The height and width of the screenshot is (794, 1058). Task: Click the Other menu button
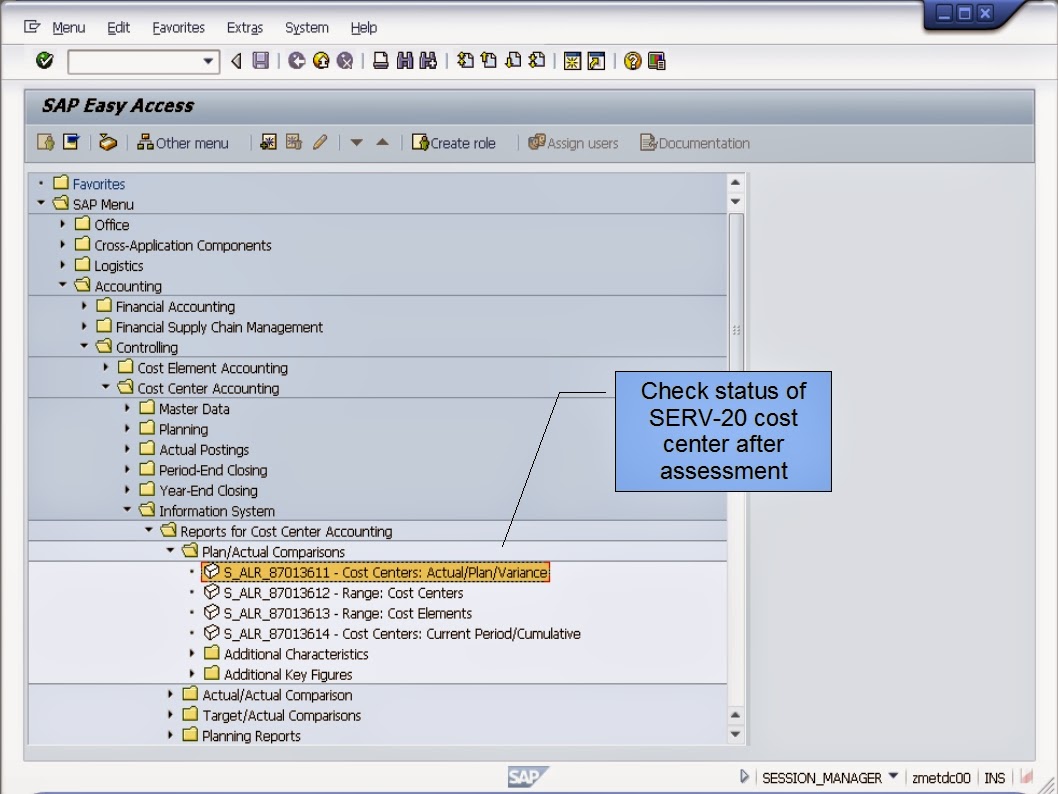pyautogui.click(x=183, y=143)
